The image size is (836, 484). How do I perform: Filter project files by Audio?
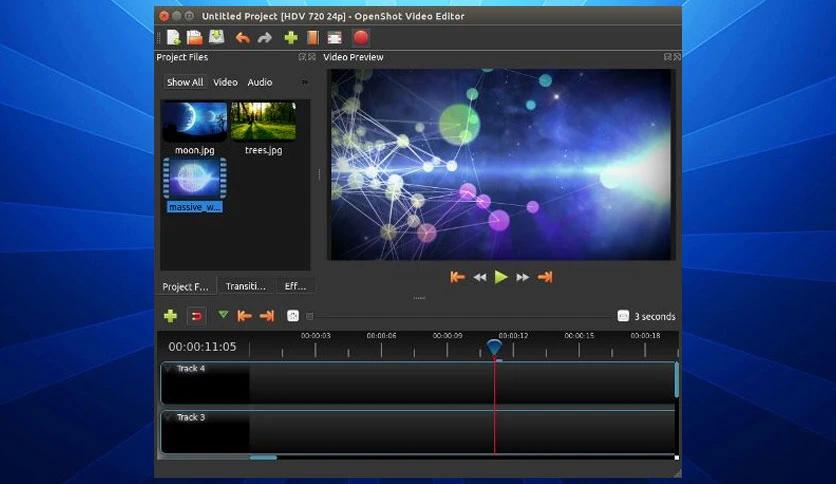[260, 82]
